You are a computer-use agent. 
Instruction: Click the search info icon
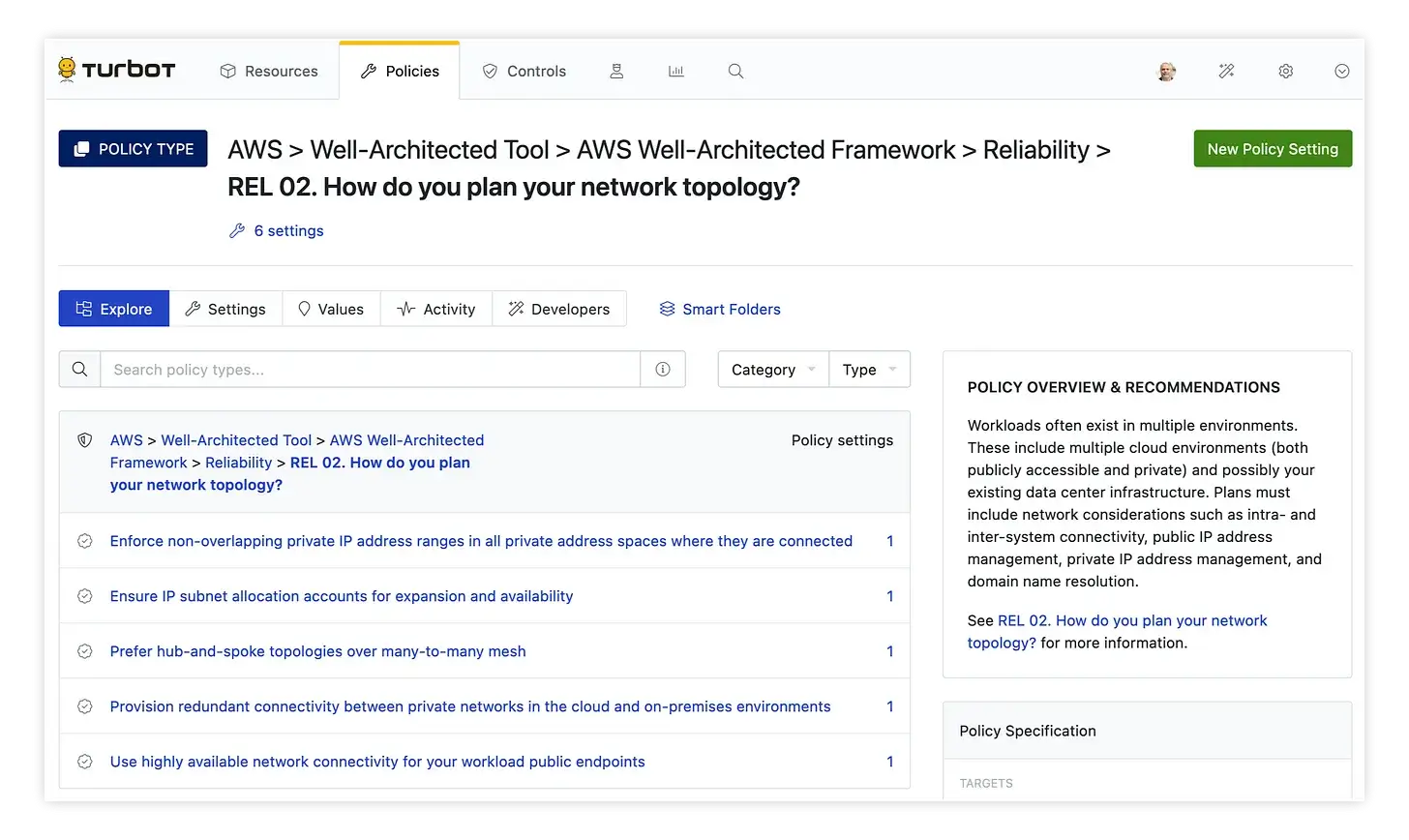click(x=663, y=369)
